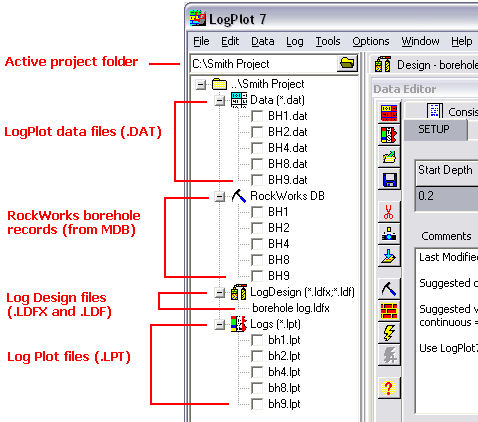
Task: Collapse the LogDesign node
Action: [219, 293]
